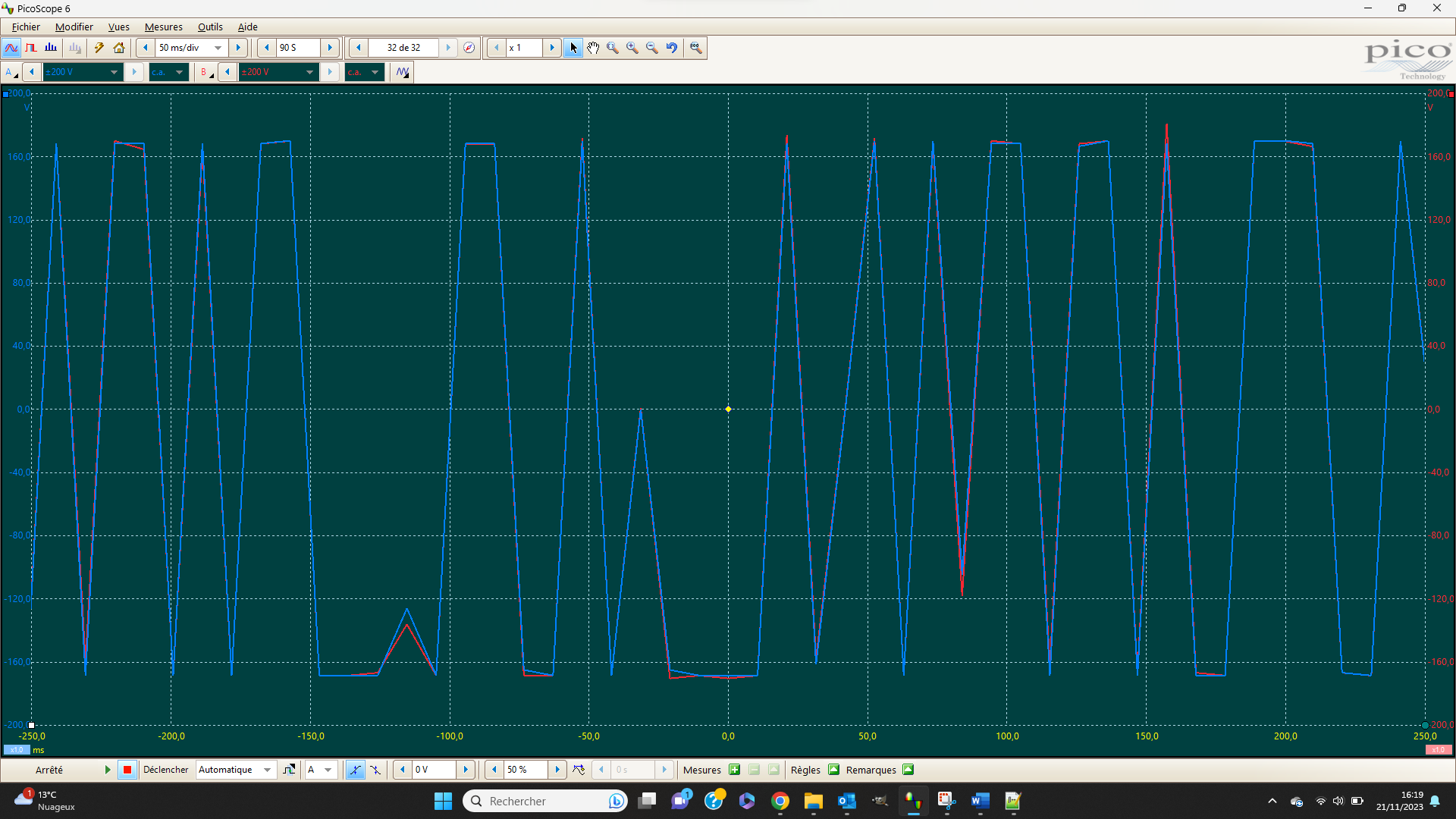Screen dimensions: 1456x819
Task: Open the Fichier menu
Action: tap(26, 27)
